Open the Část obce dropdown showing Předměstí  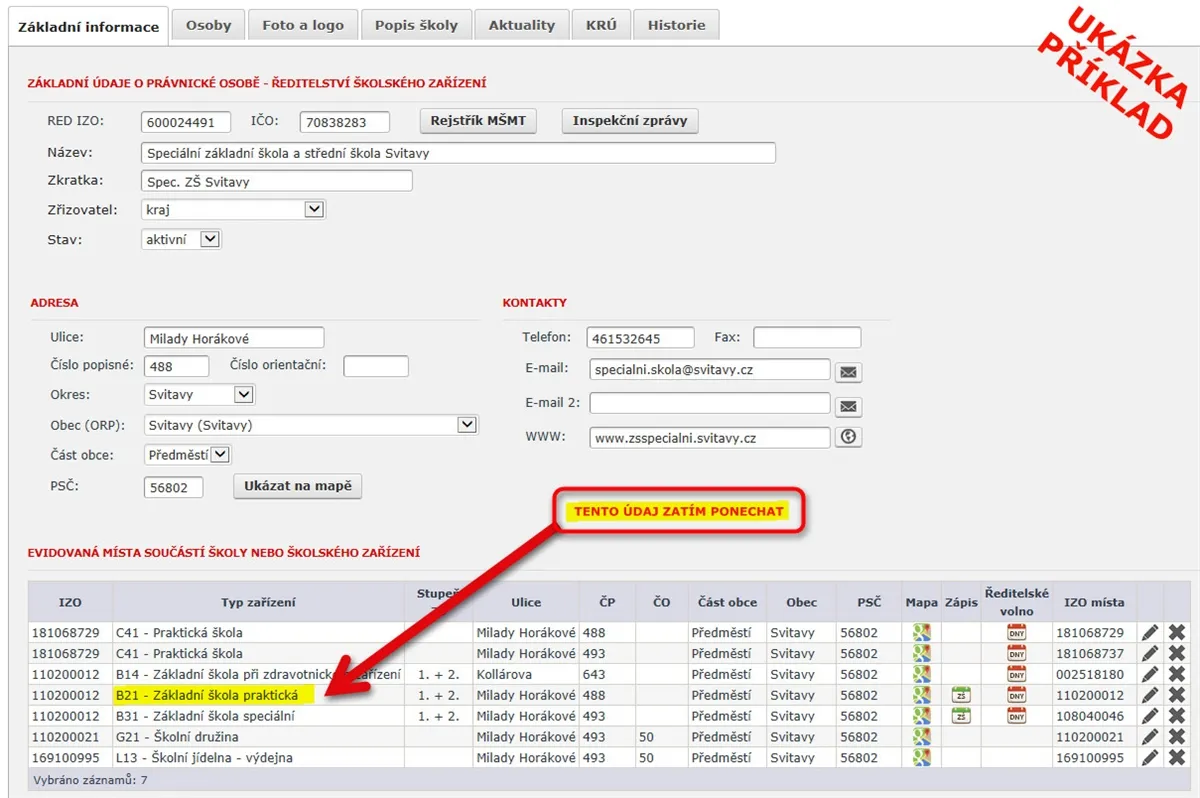coord(188,455)
